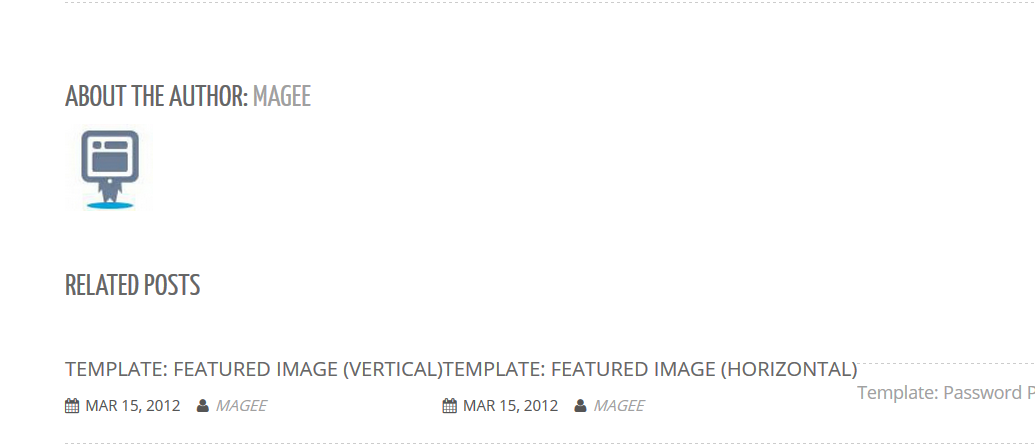Open the Template: Password post link

pyautogui.click(x=946, y=393)
